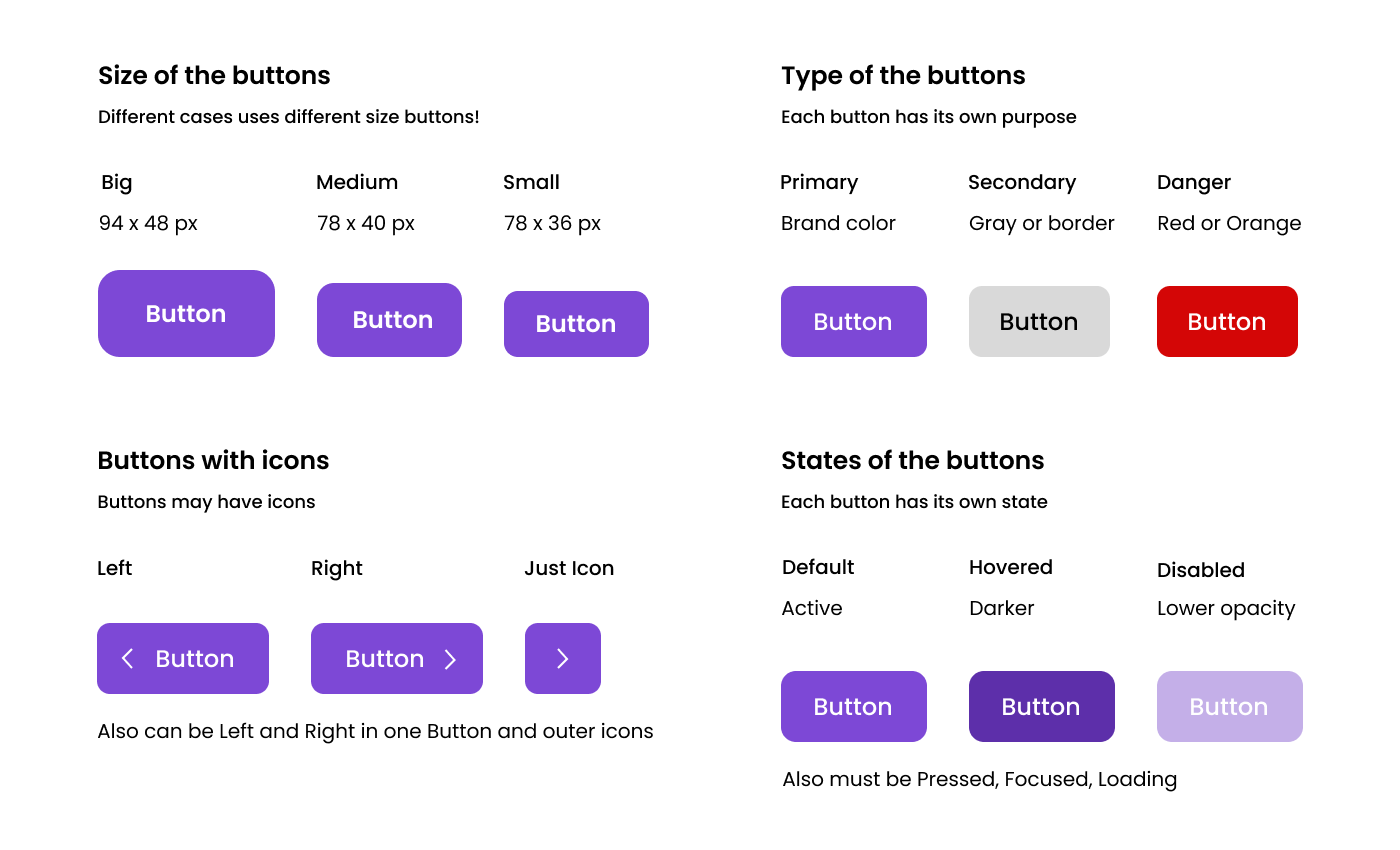Image resolution: width=1400 pixels, height=850 pixels.
Task: Click the left chevron icon on the Left button
Action: click(128, 658)
